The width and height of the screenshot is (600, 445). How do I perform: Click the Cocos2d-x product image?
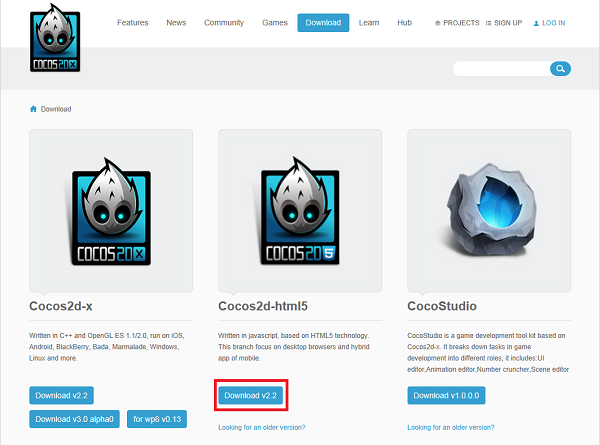[x=111, y=211]
